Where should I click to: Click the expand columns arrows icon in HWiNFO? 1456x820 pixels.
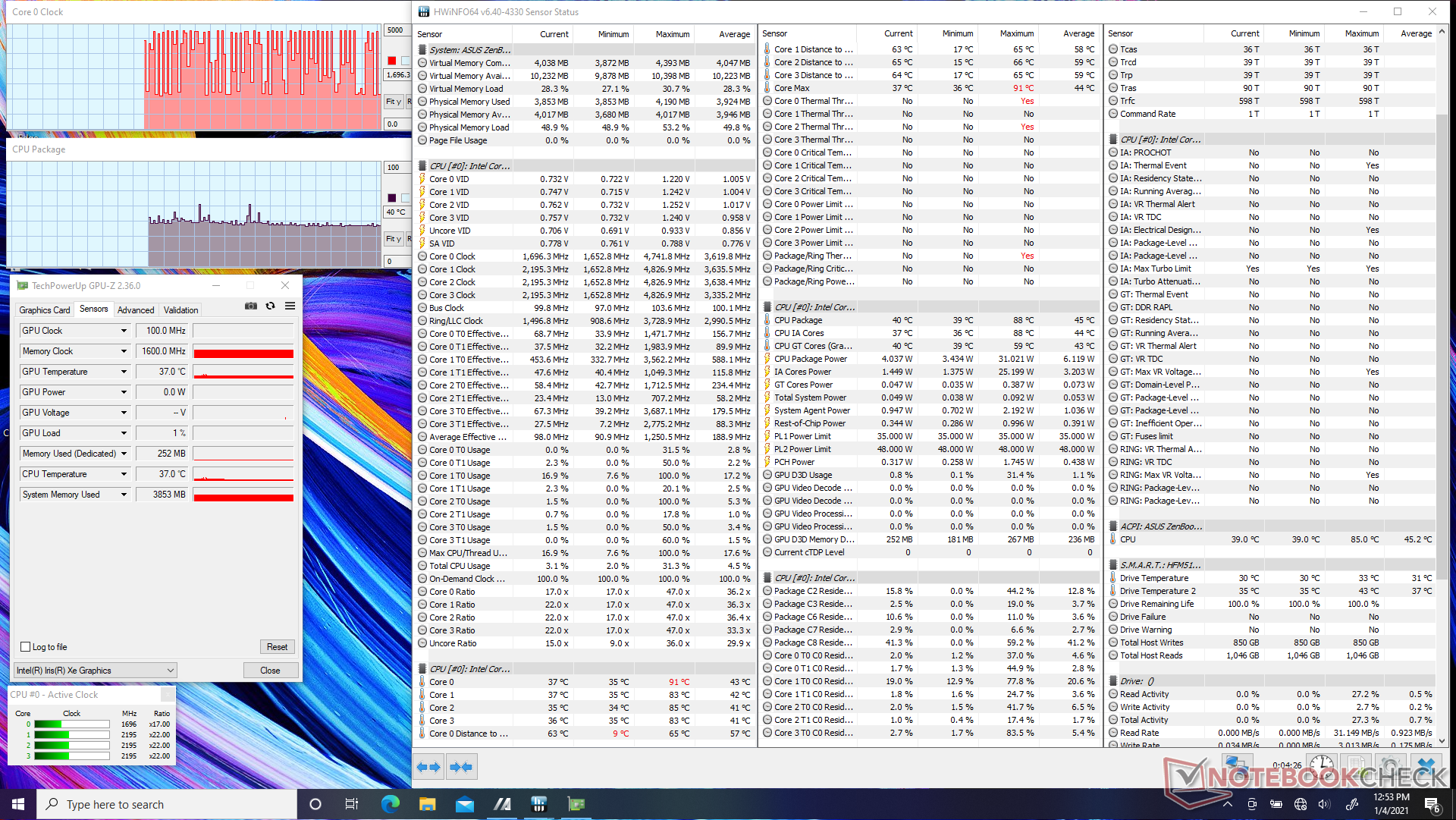428,767
